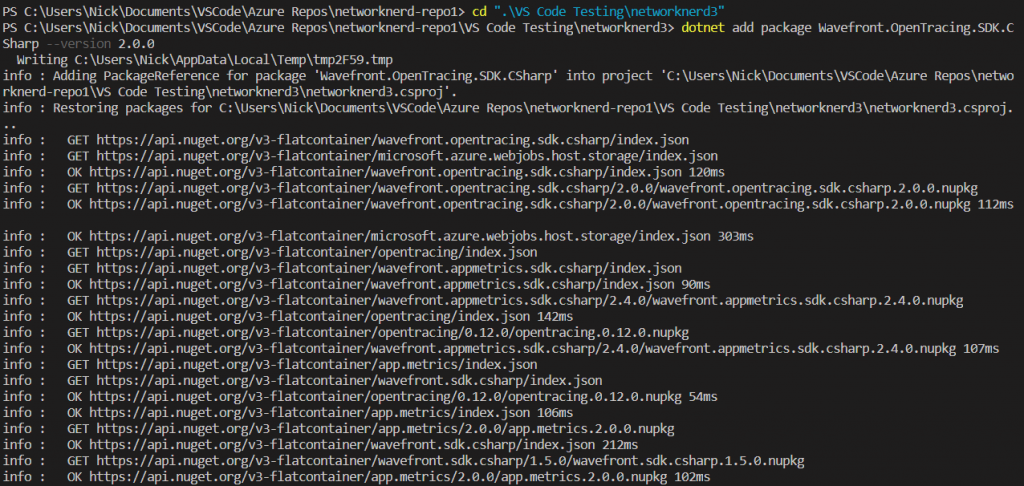Click the 'Adding PackageReference' info line
Viewport: 1024px width, 486px height.
(508, 84)
